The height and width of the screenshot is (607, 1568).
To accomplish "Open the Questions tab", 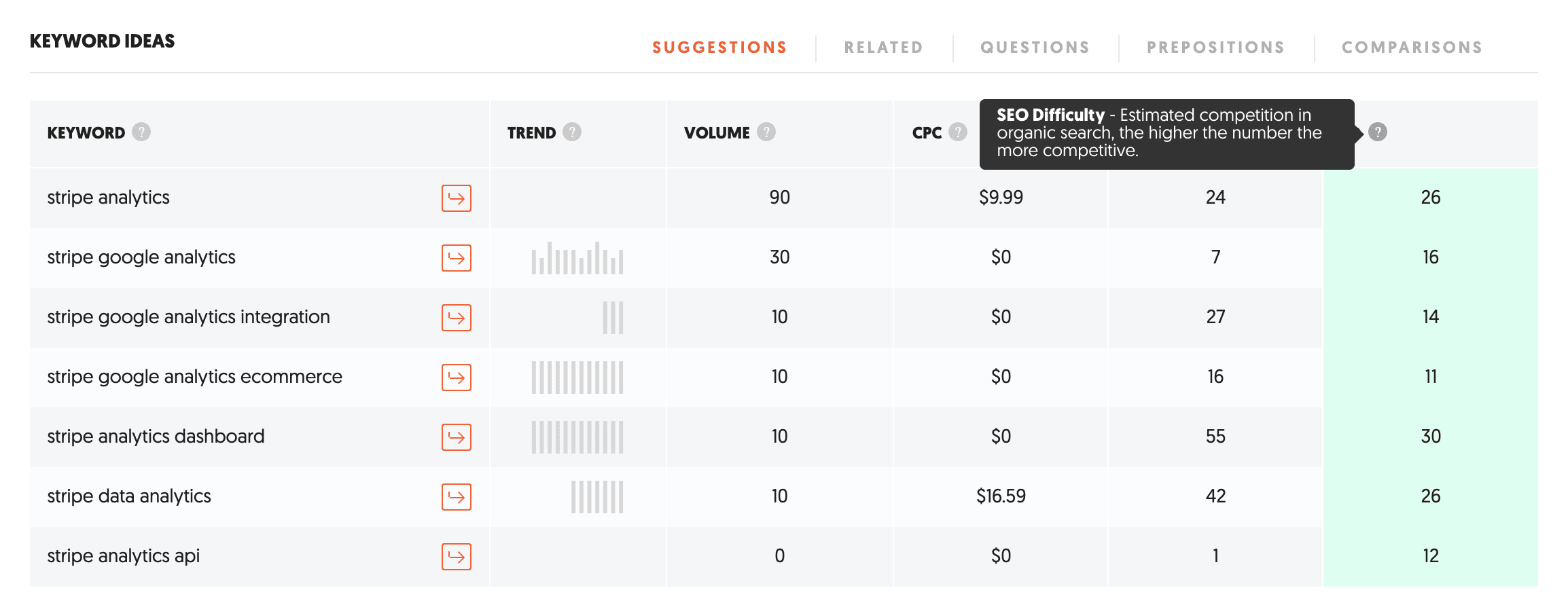I will [x=1035, y=48].
